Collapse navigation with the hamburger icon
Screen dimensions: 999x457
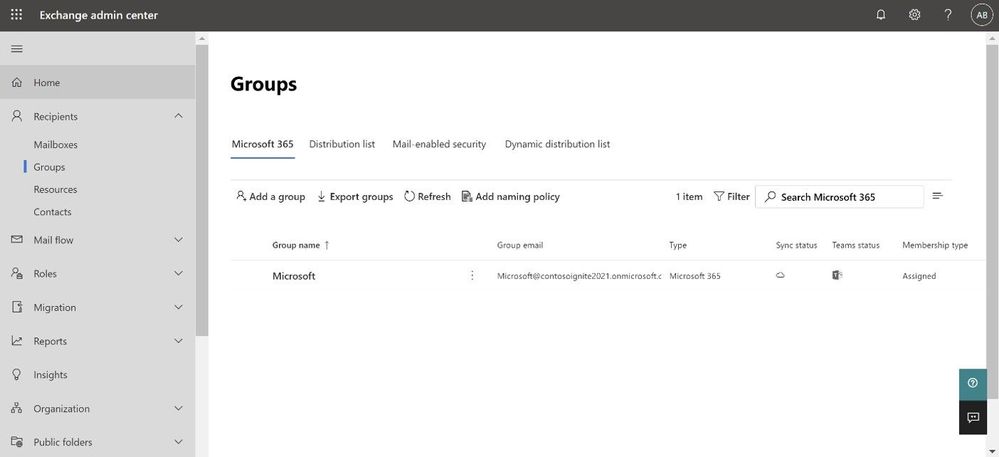pos(17,48)
